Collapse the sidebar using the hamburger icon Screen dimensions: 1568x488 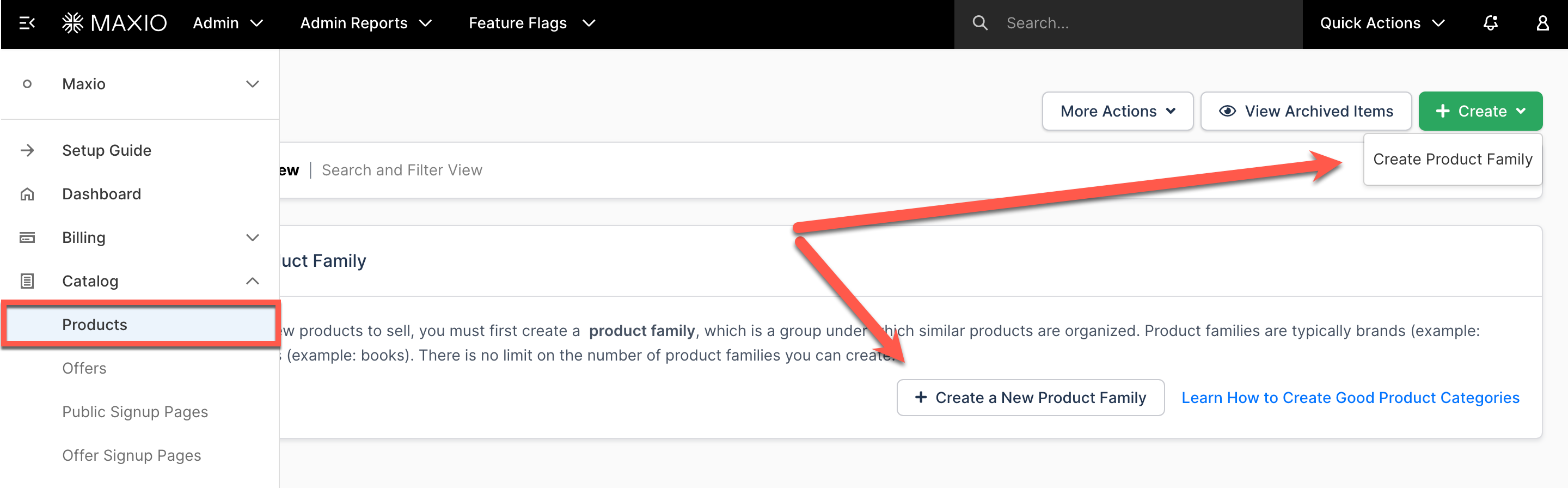coord(27,23)
